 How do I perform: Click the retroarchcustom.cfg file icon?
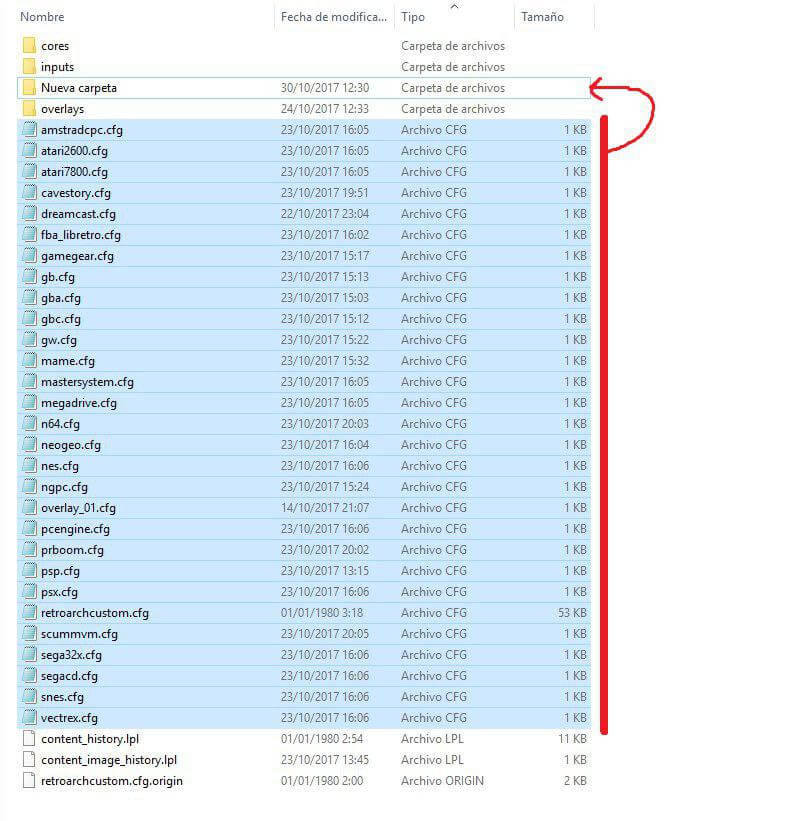[30, 613]
